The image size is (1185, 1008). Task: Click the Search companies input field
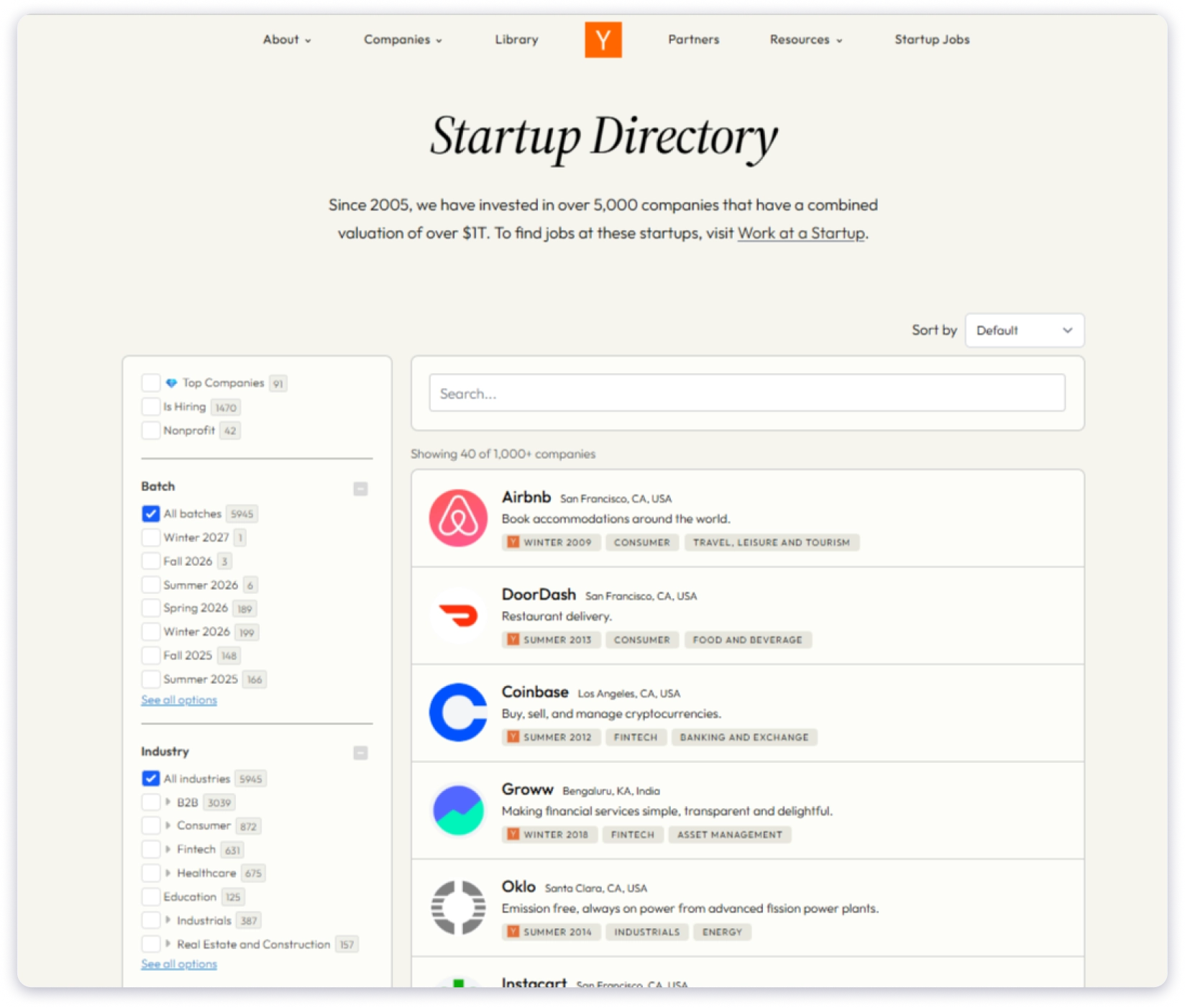[747, 393]
